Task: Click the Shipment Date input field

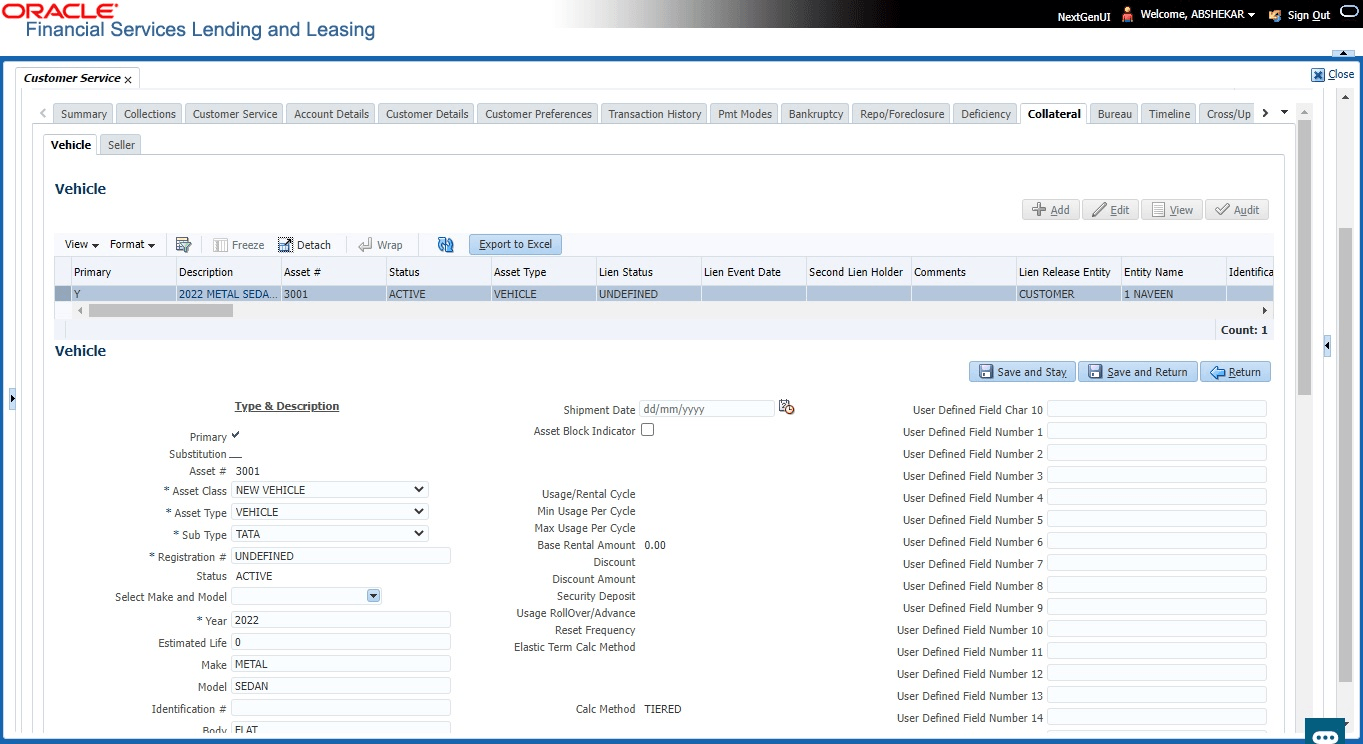Action: tap(707, 409)
